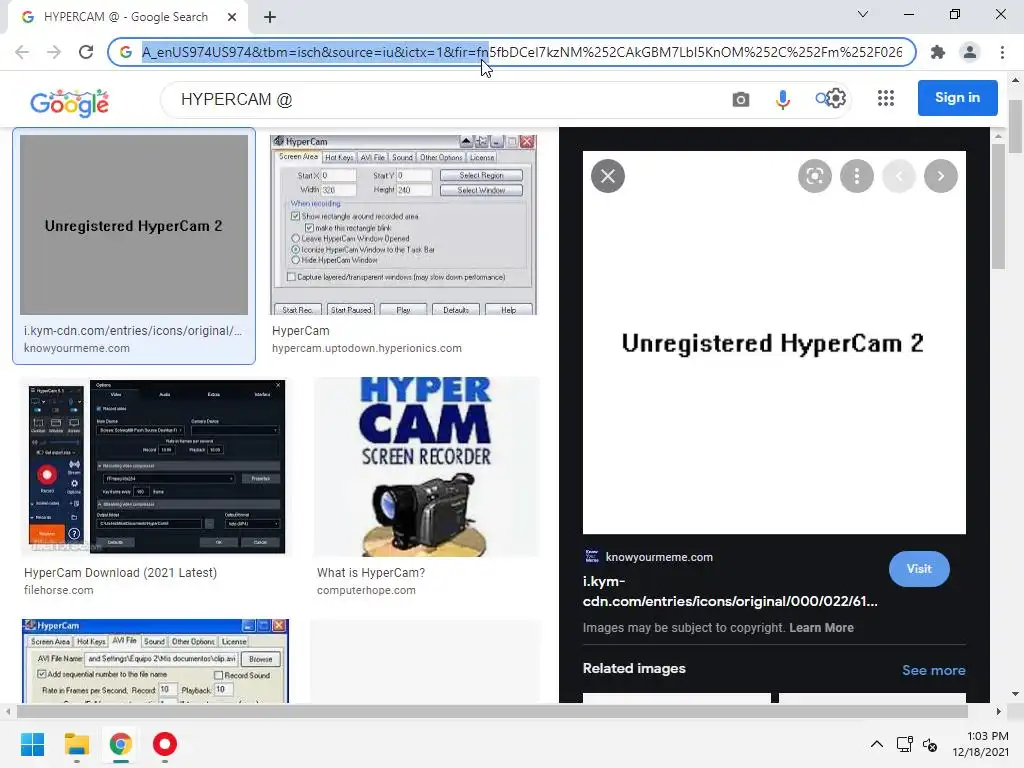The width and height of the screenshot is (1024, 768).
Task: Go back in Chrome history
Action: point(22,52)
